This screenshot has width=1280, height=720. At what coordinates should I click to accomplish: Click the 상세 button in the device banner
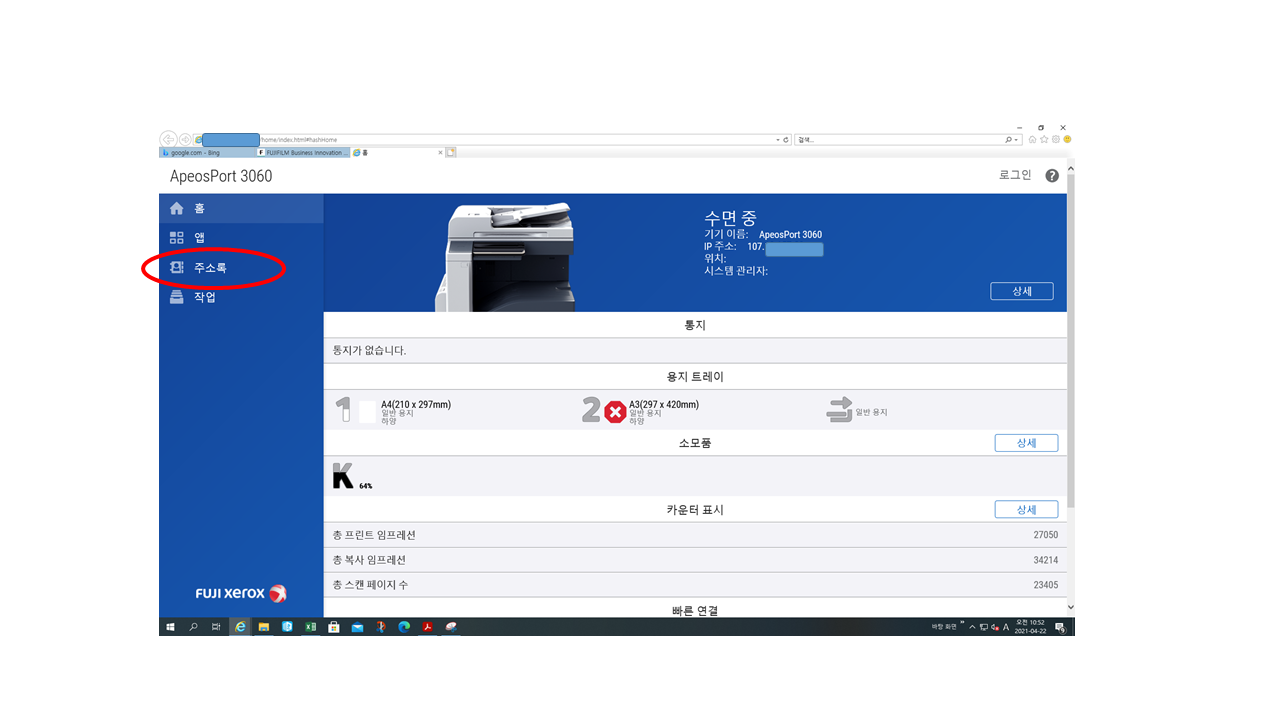click(1021, 291)
